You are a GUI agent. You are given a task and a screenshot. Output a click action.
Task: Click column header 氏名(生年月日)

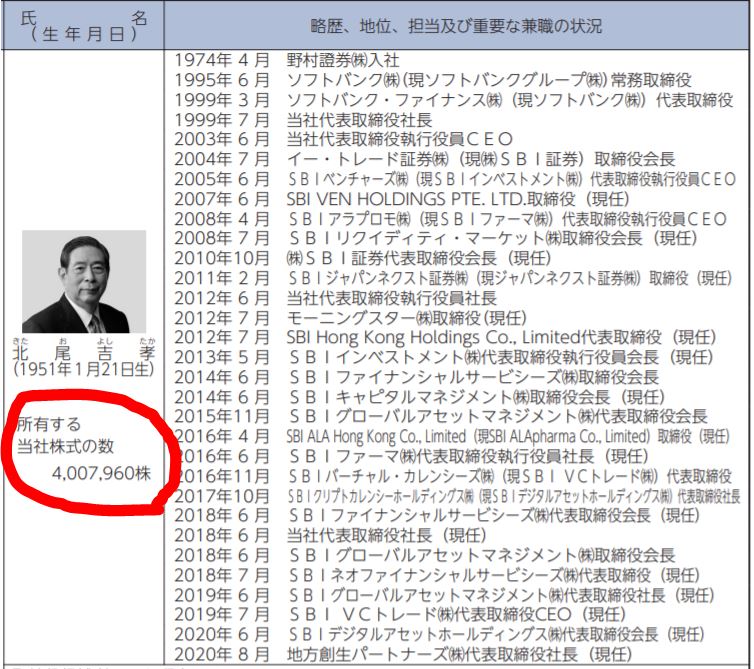[84, 26]
